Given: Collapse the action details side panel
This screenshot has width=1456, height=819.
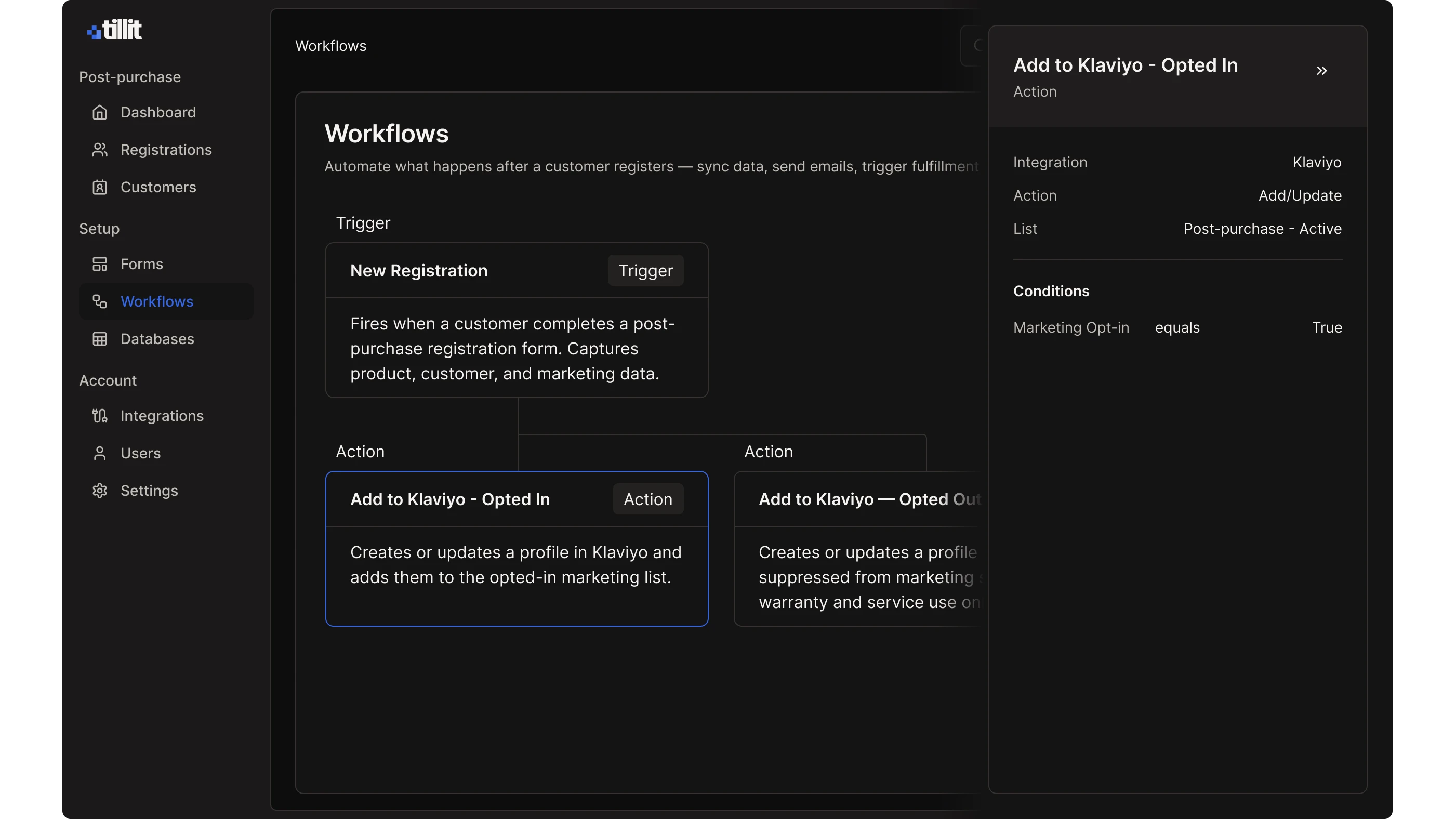Looking at the screenshot, I should 1321,71.
